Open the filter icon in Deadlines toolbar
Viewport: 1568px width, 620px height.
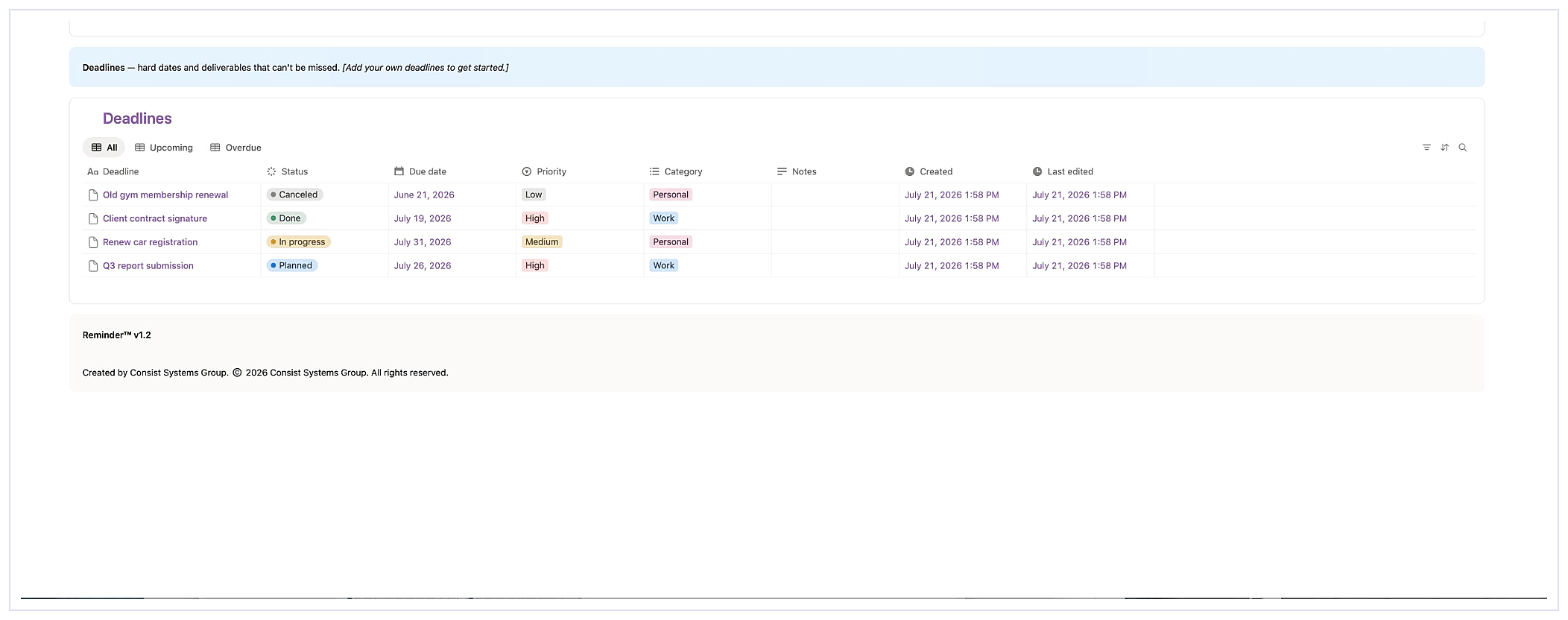(x=1426, y=148)
